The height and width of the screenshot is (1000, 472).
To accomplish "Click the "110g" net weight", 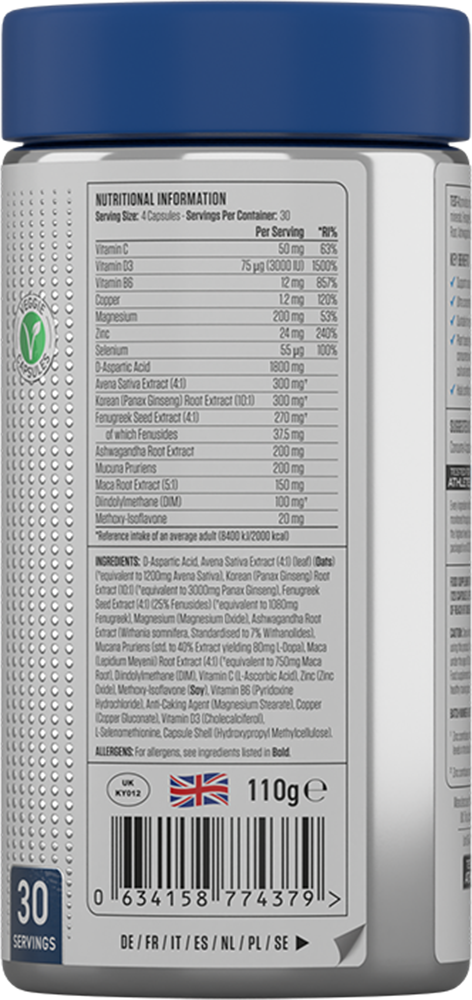I will 273,791.
